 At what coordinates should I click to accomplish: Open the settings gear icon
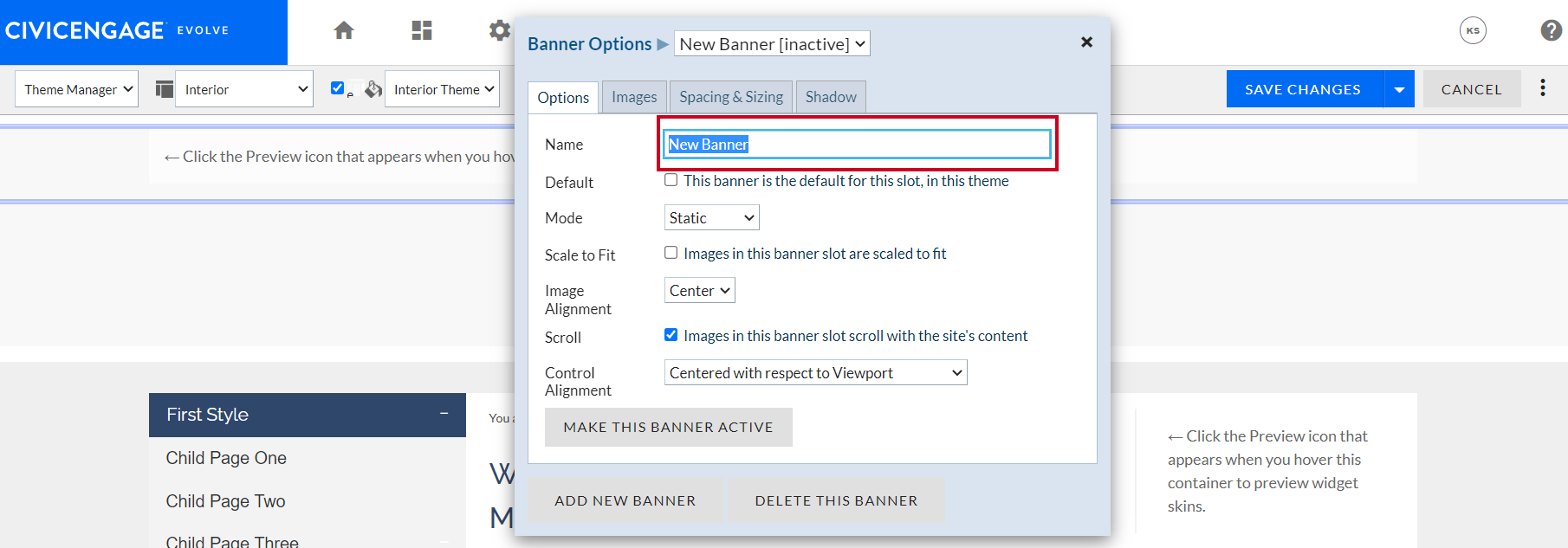tap(500, 30)
